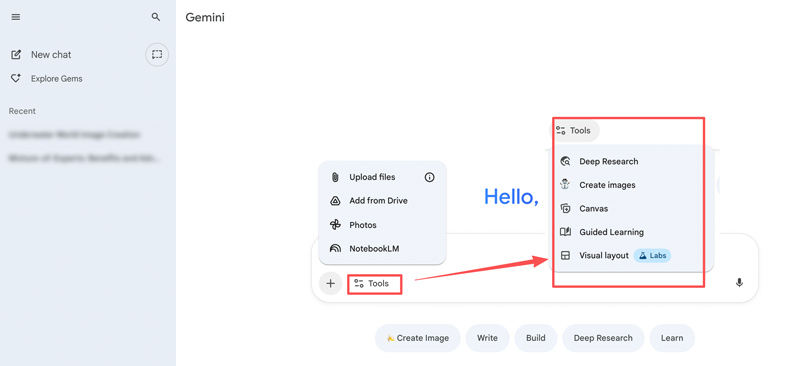
Task: Select Upload files
Action: point(372,177)
